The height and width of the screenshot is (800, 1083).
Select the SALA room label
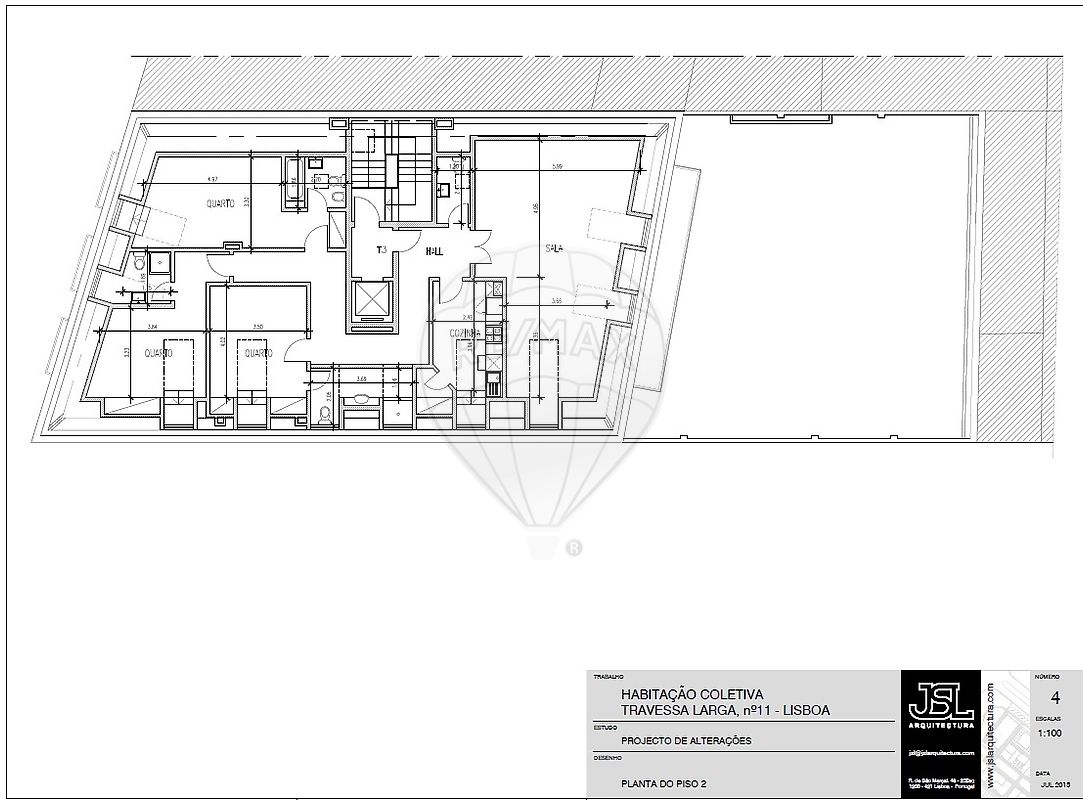[554, 247]
